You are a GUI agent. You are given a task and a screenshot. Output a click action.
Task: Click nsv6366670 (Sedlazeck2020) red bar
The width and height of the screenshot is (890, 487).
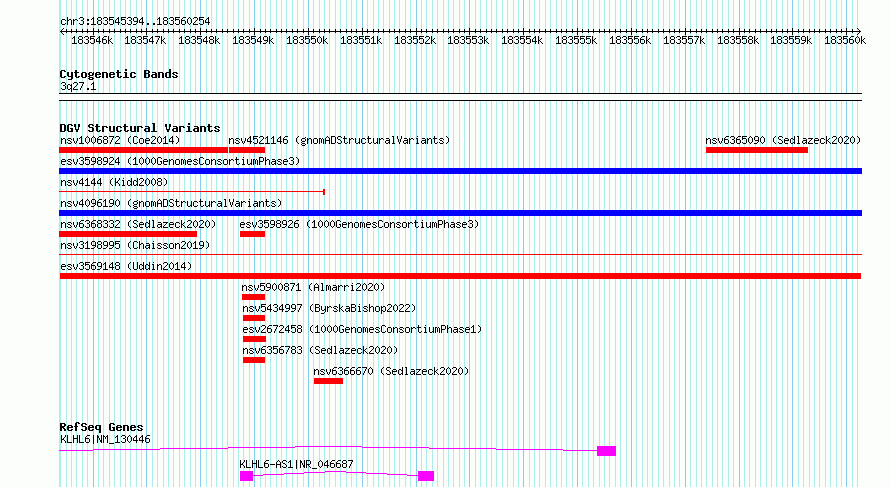tap(328, 381)
